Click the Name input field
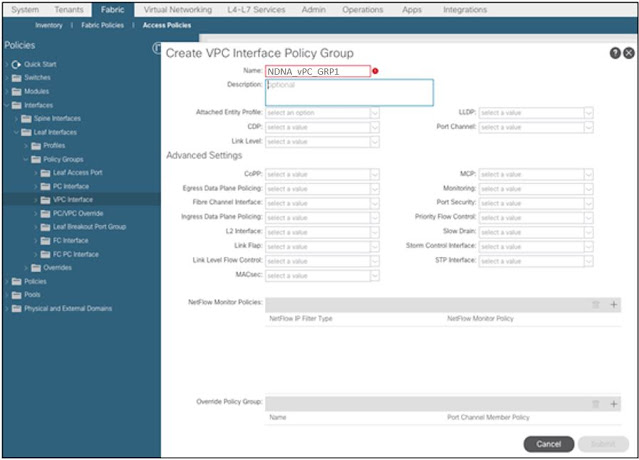 pos(318,71)
